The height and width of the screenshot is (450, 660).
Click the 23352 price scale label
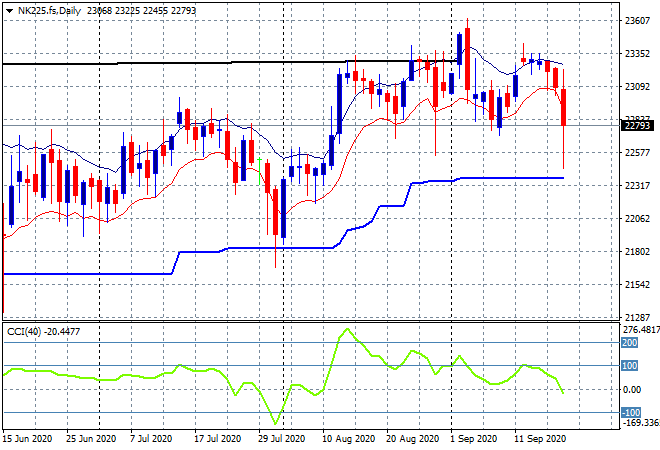[637, 53]
